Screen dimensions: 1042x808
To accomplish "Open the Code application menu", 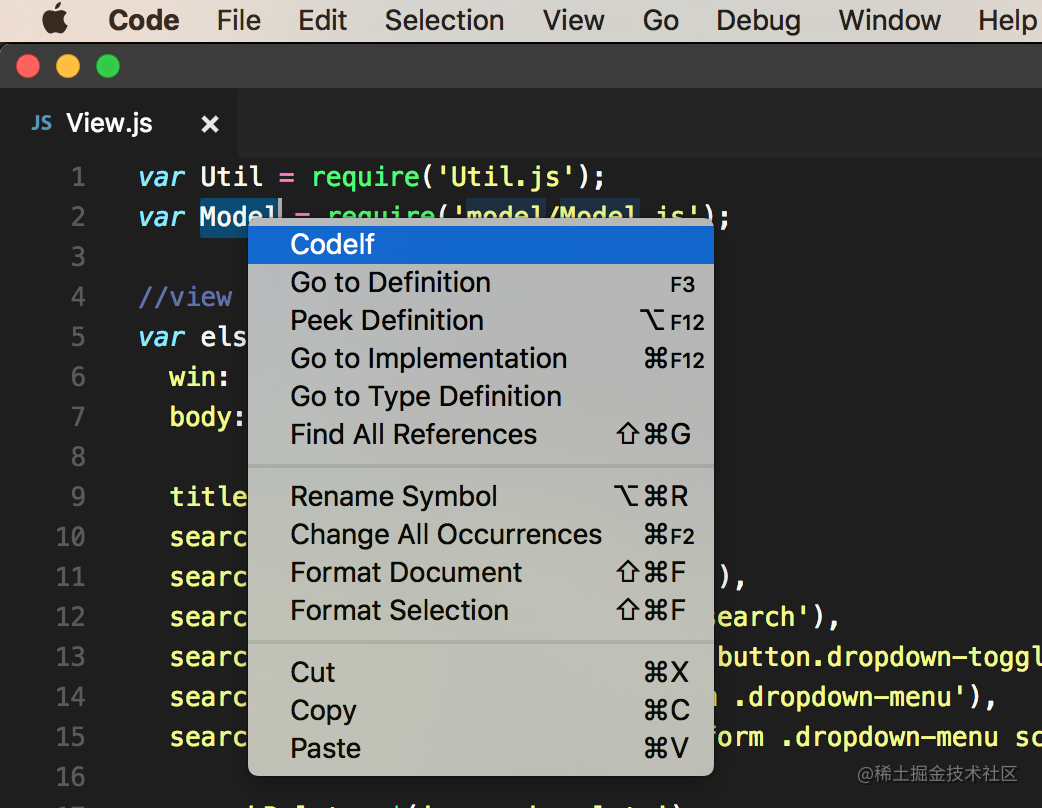I will tap(144, 20).
